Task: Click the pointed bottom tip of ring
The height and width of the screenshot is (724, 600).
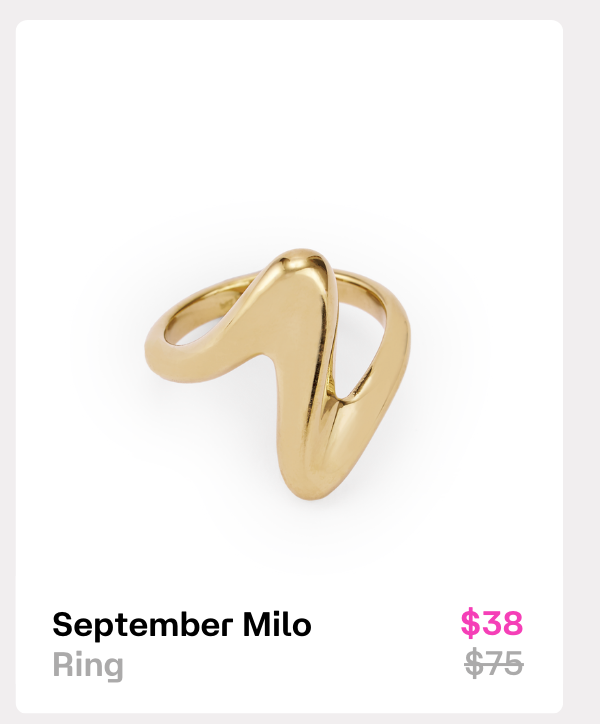Action: (307, 487)
